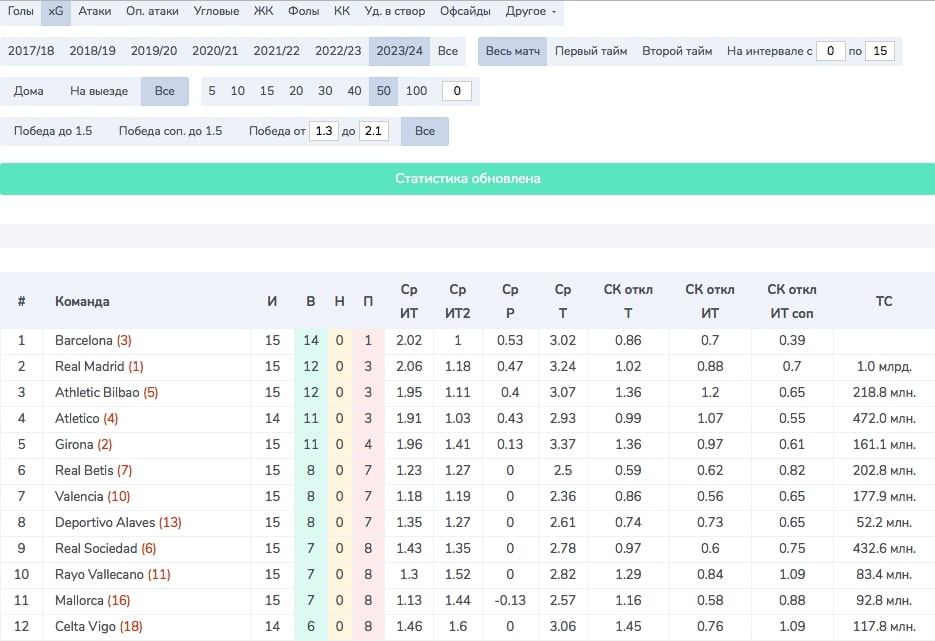
Task: Set last 30 matches filter
Action: tap(325, 91)
